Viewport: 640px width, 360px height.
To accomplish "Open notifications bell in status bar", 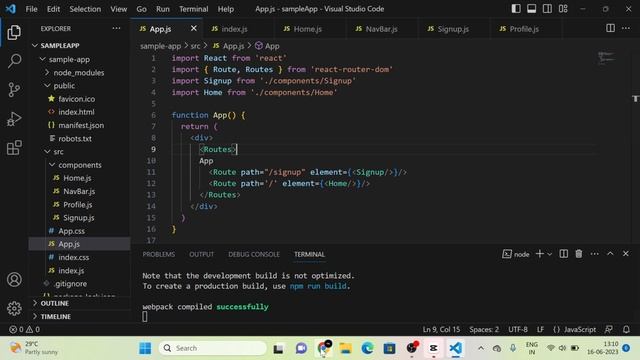I will point(626,329).
